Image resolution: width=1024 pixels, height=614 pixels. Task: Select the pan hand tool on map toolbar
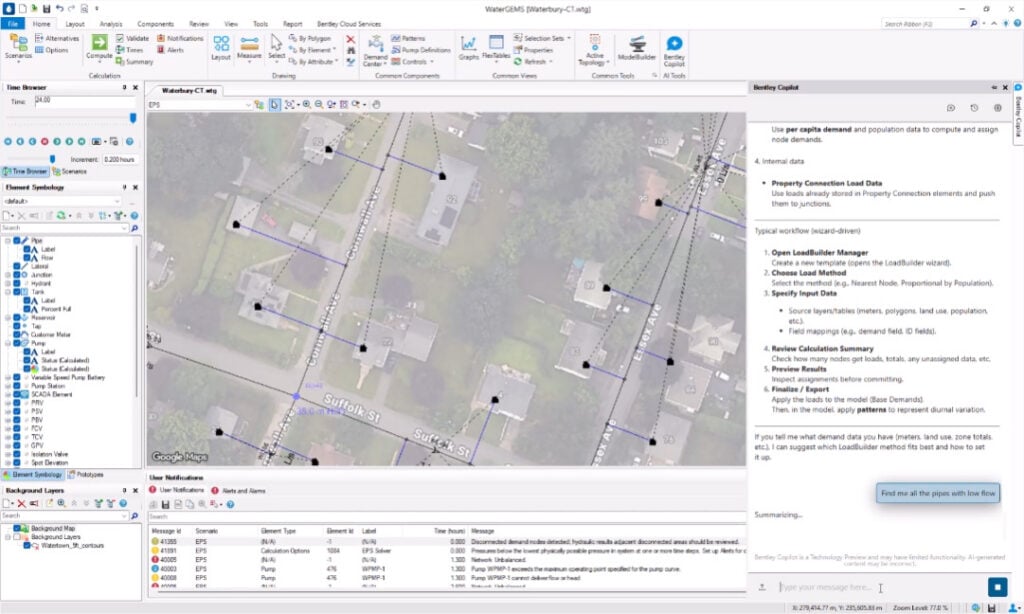point(377,105)
